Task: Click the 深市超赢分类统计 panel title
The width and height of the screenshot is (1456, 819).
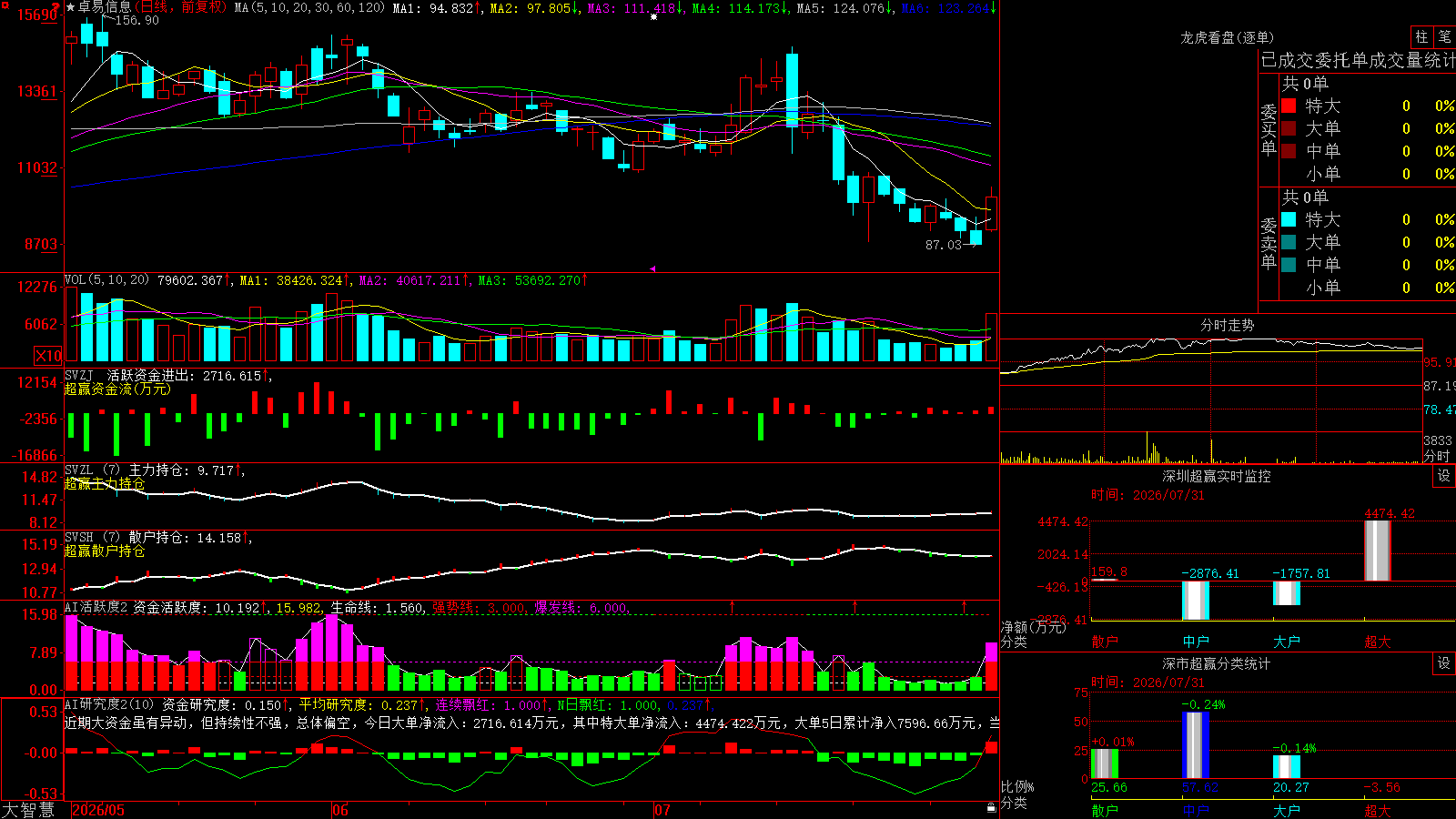Action: [1216, 663]
